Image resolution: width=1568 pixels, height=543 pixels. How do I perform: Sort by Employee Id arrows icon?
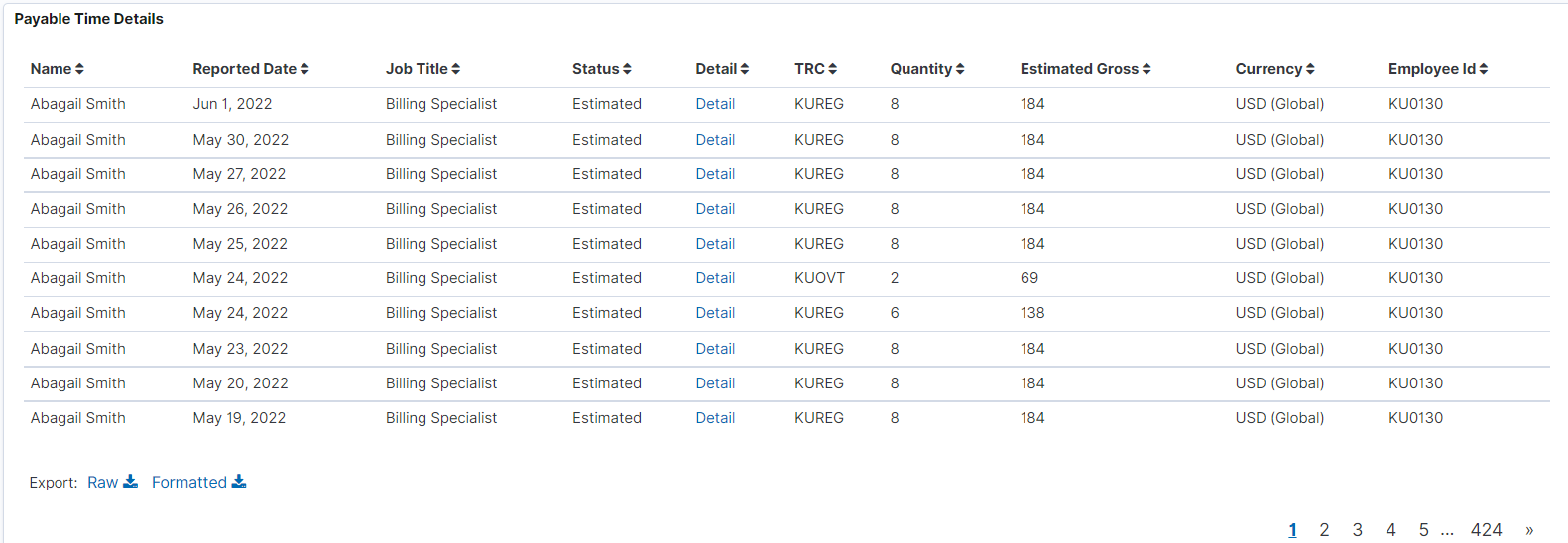[x=1484, y=69]
